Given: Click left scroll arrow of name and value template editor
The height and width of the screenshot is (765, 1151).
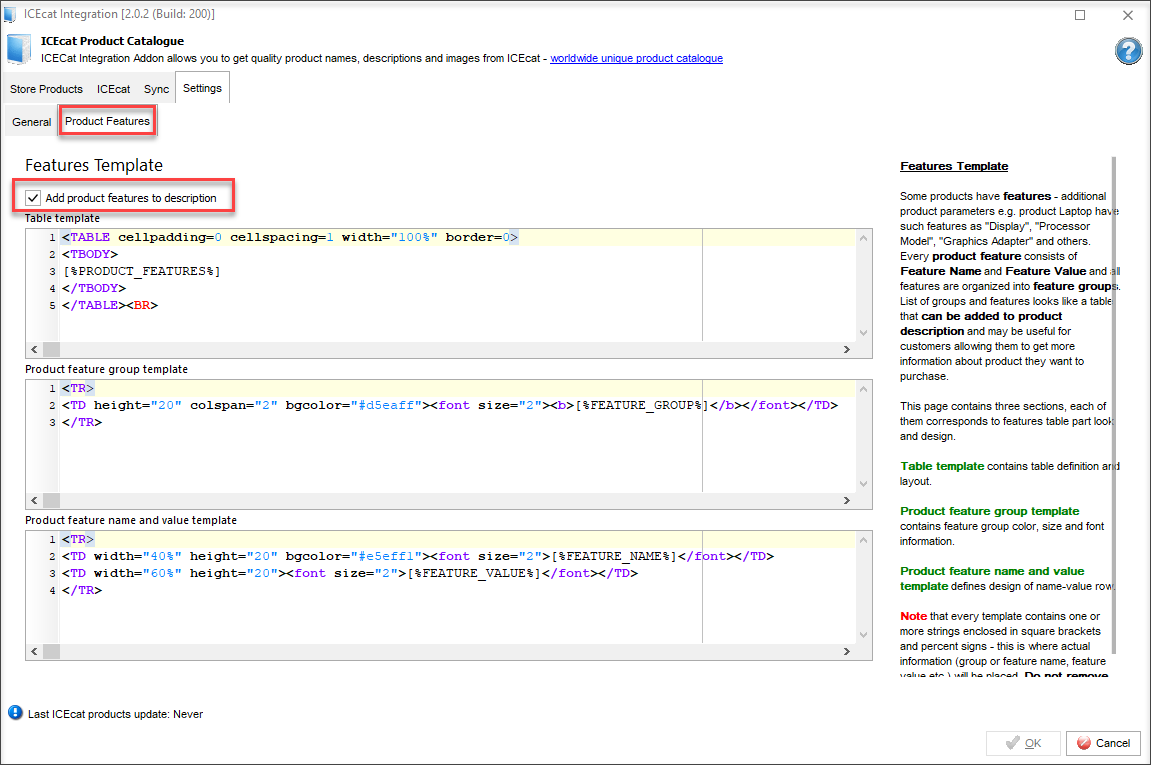Looking at the screenshot, I should (x=35, y=651).
